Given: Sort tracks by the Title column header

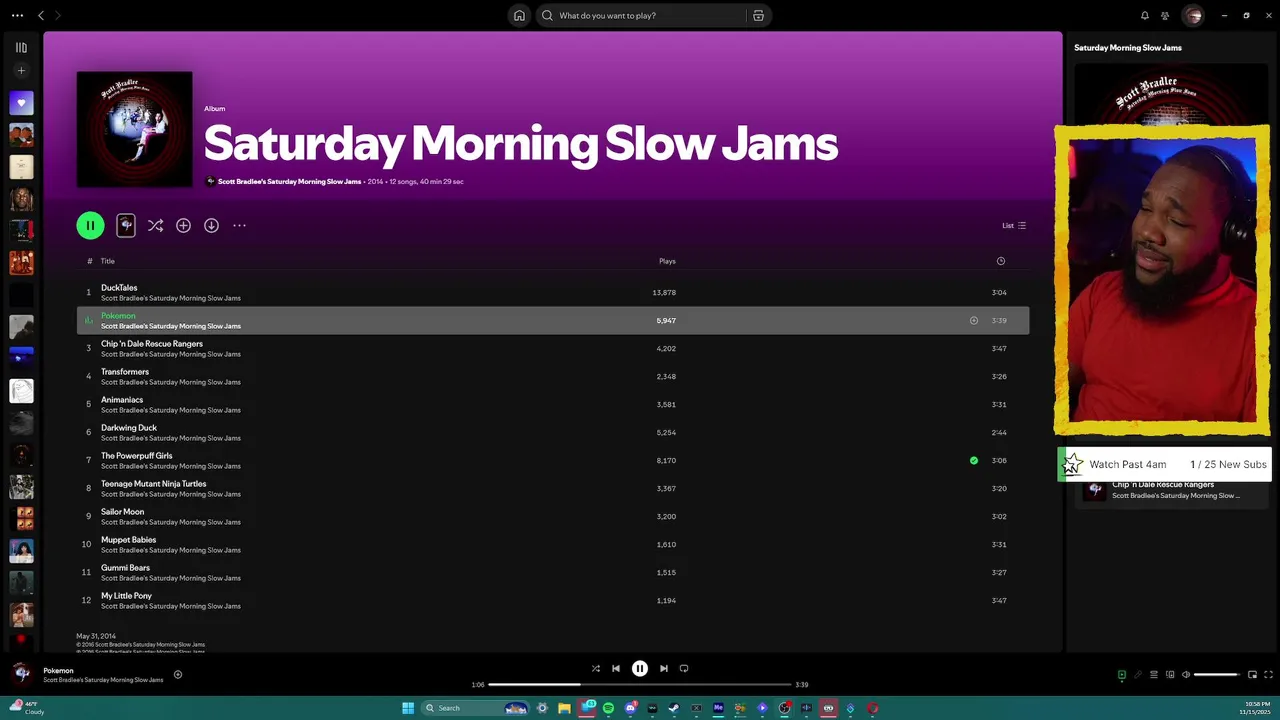Looking at the screenshot, I should pyautogui.click(x=108, y=261).
